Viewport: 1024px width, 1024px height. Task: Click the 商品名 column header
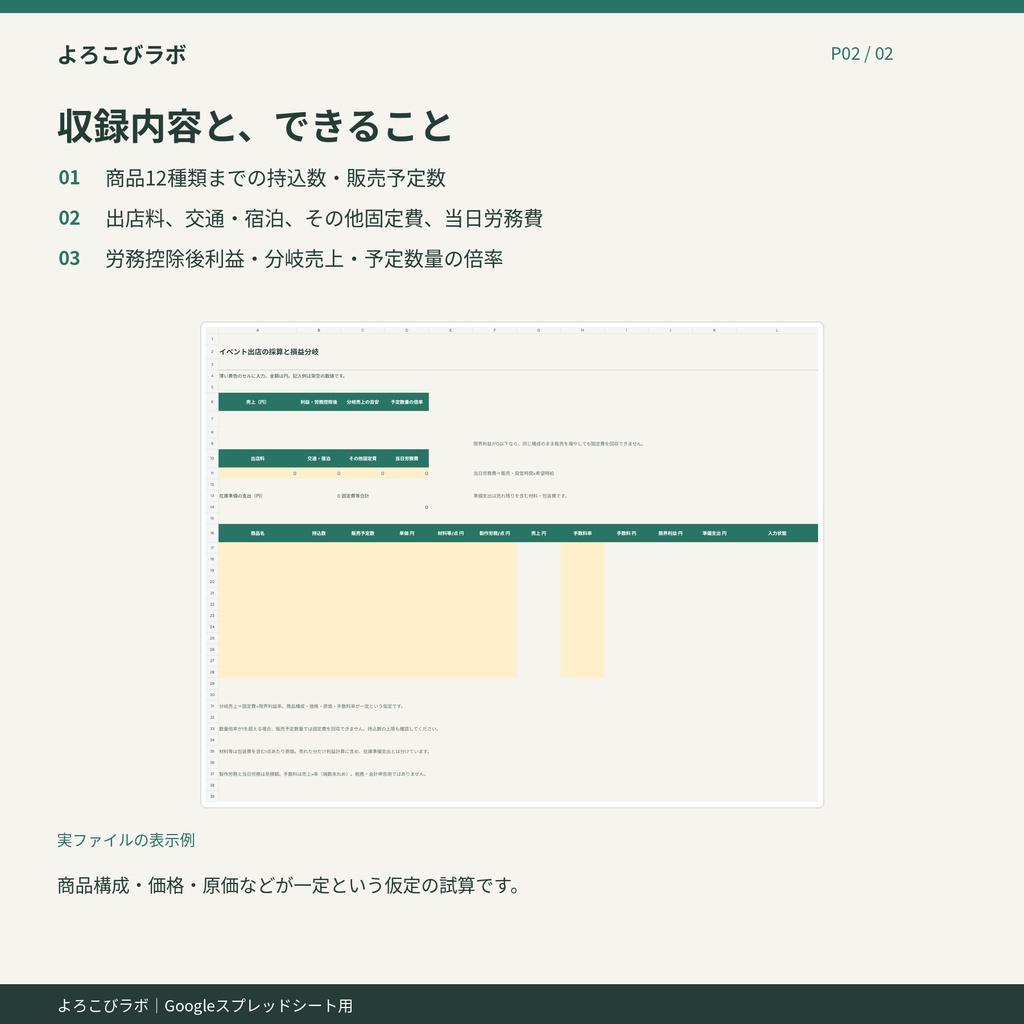(257, 534)
